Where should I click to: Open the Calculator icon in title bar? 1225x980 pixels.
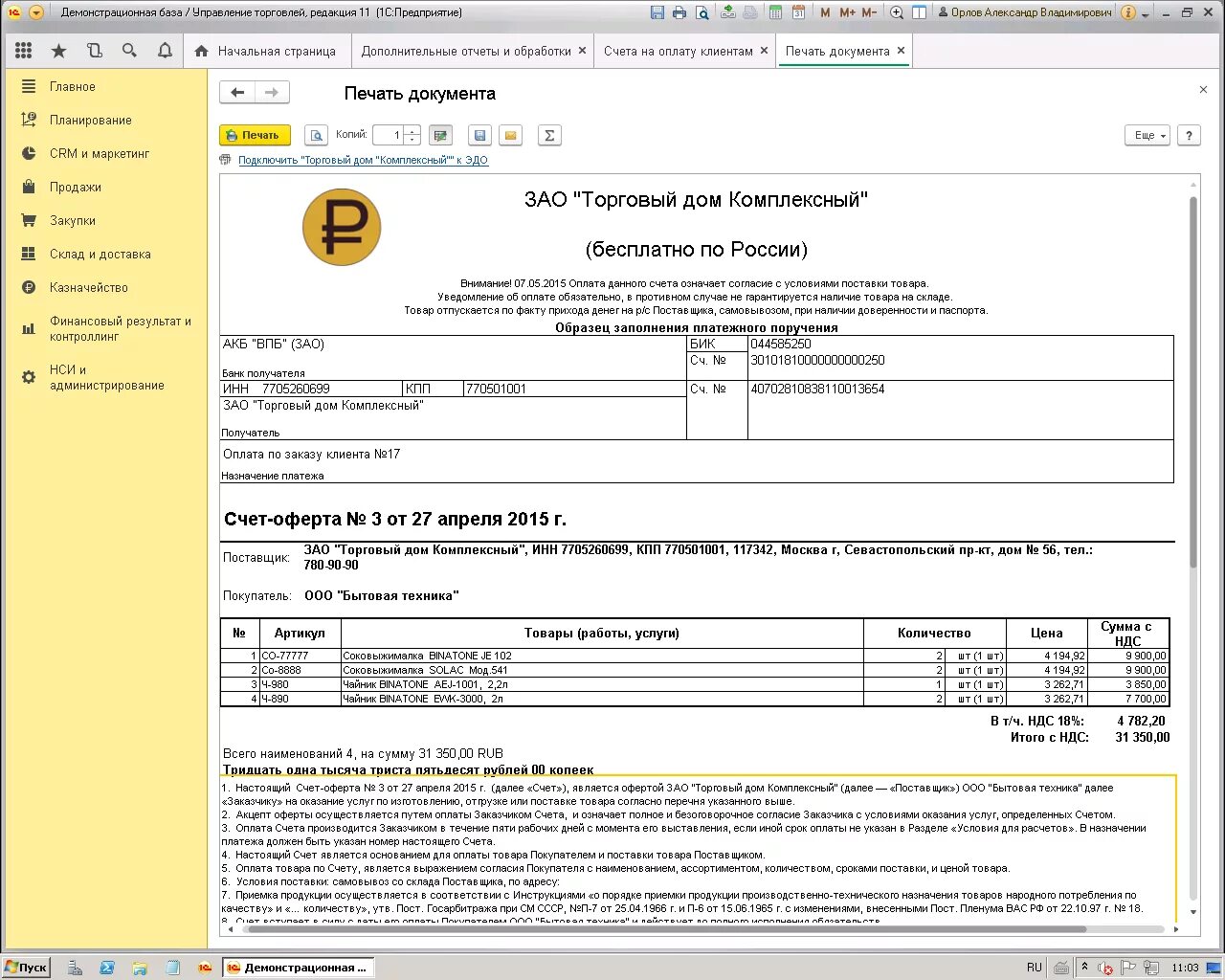775,12
